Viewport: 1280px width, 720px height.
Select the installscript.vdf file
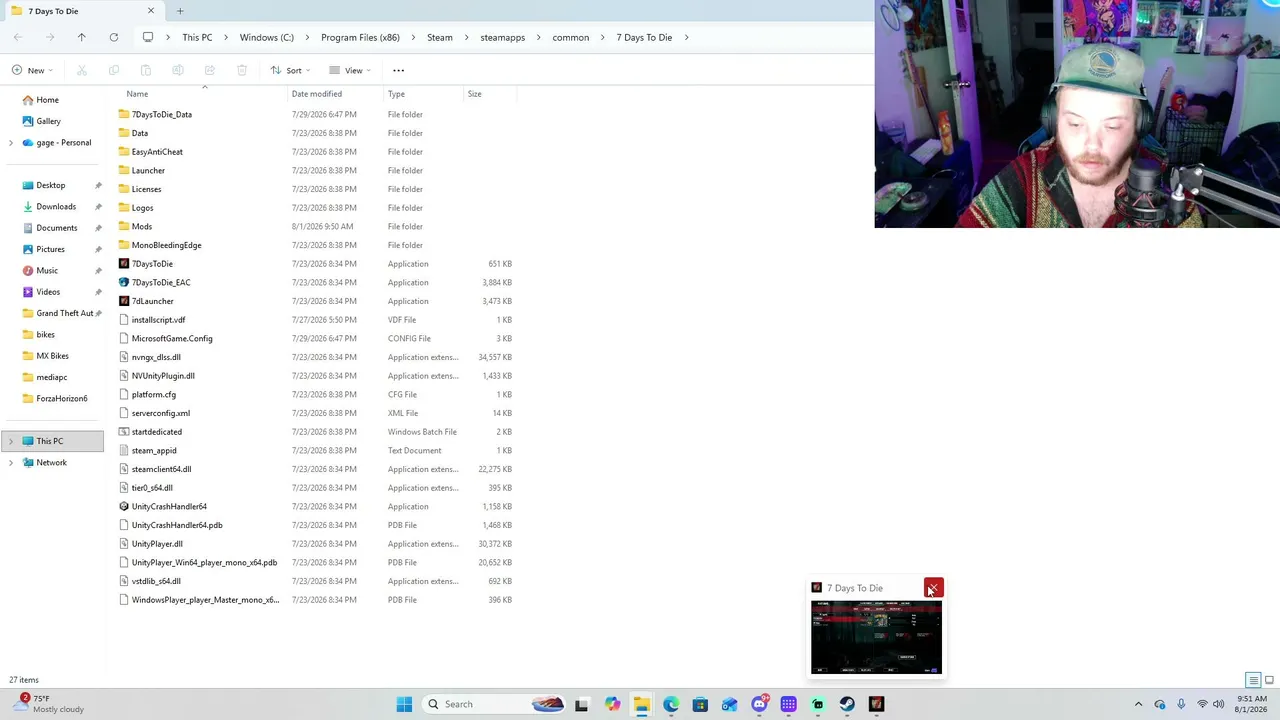[x=315, y=320]
